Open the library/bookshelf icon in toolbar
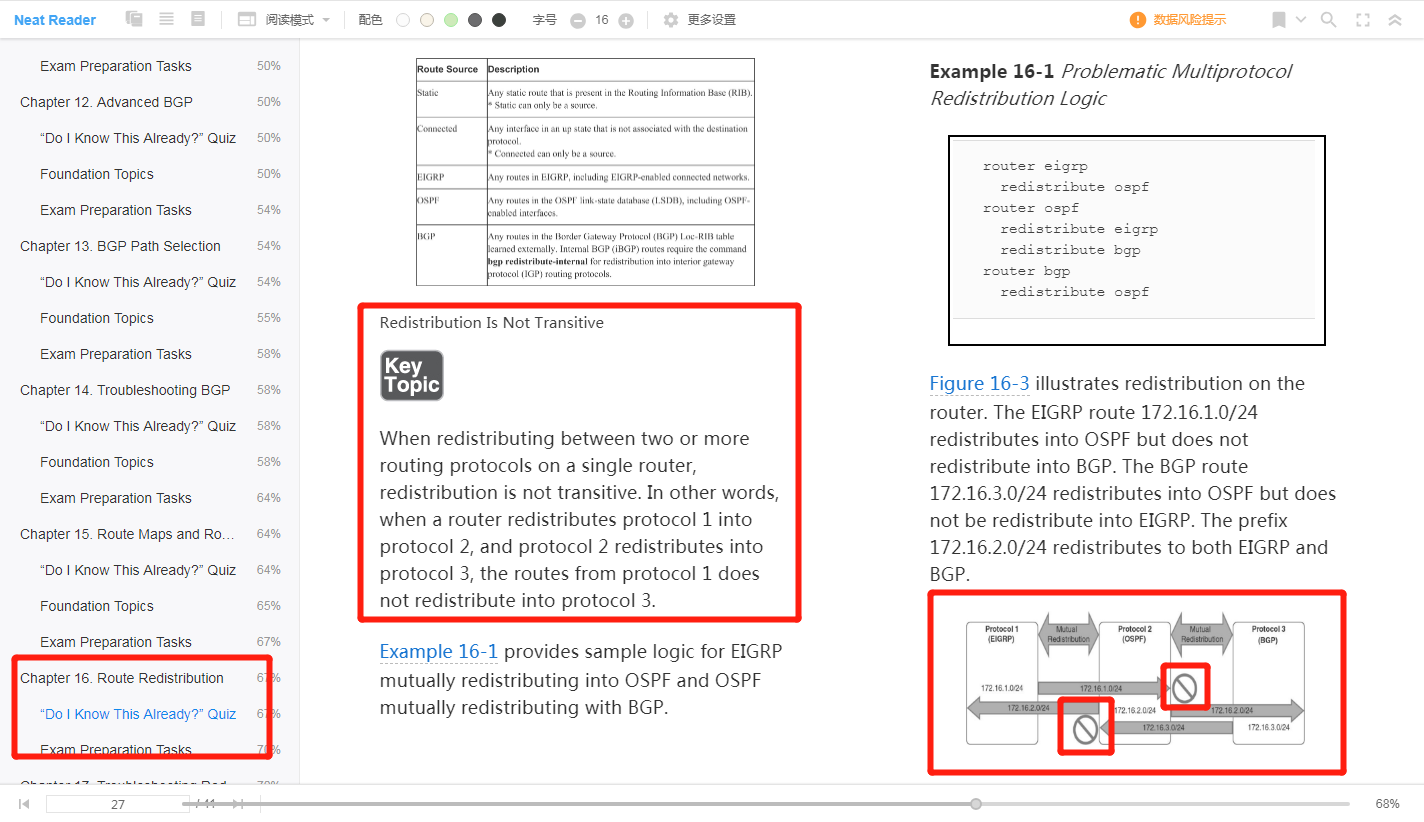 pyautogui.click(x=134, y=19)
